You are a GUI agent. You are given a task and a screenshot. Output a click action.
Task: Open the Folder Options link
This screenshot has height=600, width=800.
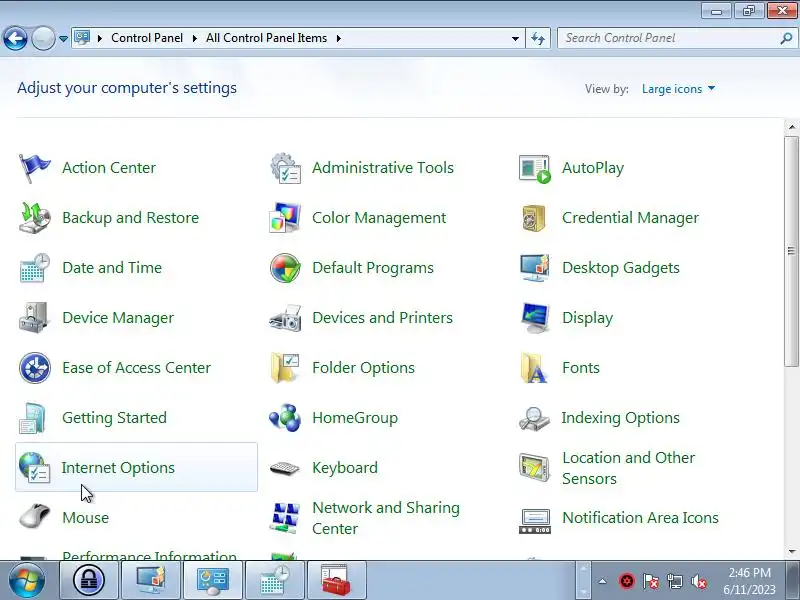[x=363, y=368]
